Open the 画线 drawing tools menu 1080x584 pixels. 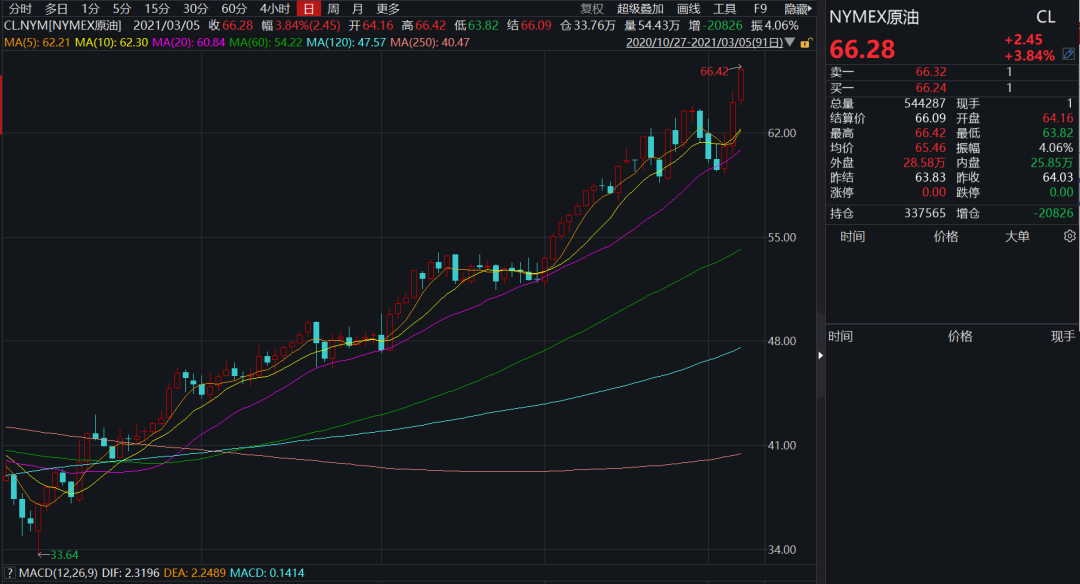(689, 8)
